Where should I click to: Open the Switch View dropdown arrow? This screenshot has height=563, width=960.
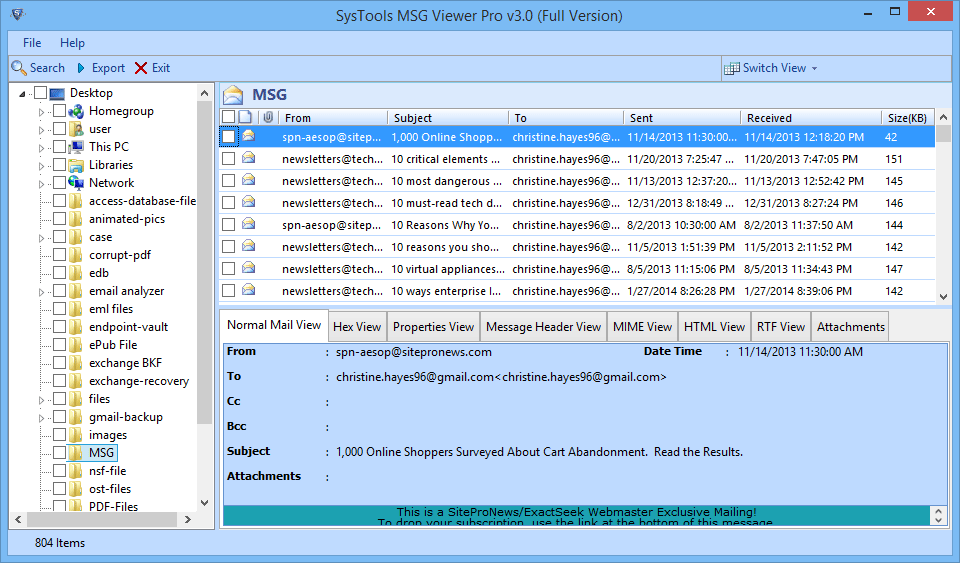(814, 69)
